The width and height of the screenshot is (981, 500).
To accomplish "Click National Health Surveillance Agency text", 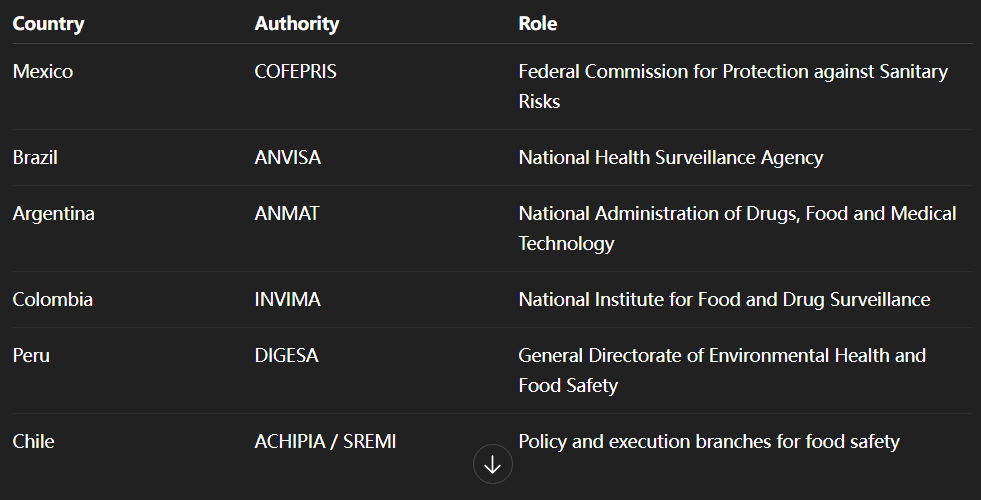I will click(670, 158).
